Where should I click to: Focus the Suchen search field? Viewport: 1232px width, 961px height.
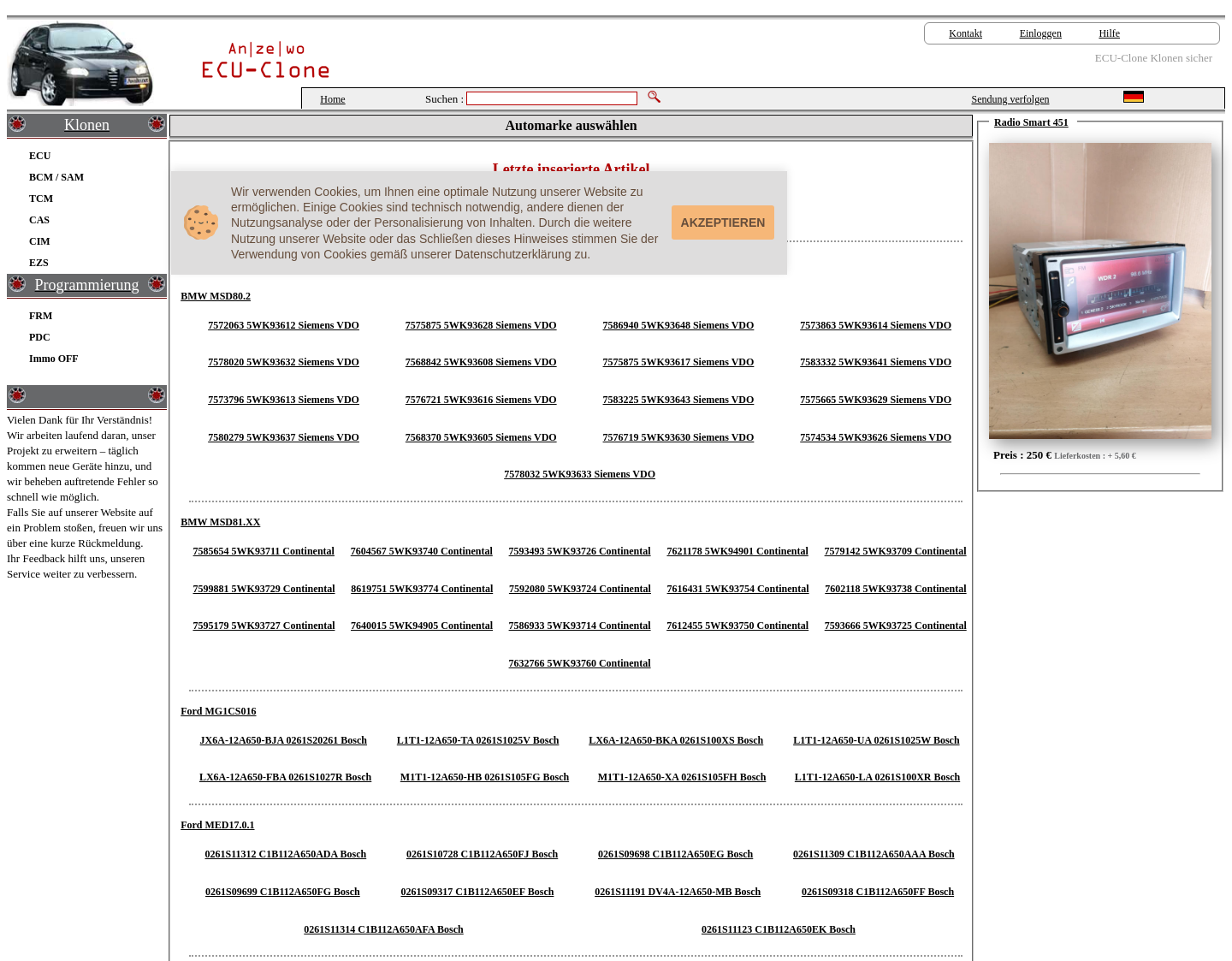coord(552,98)
